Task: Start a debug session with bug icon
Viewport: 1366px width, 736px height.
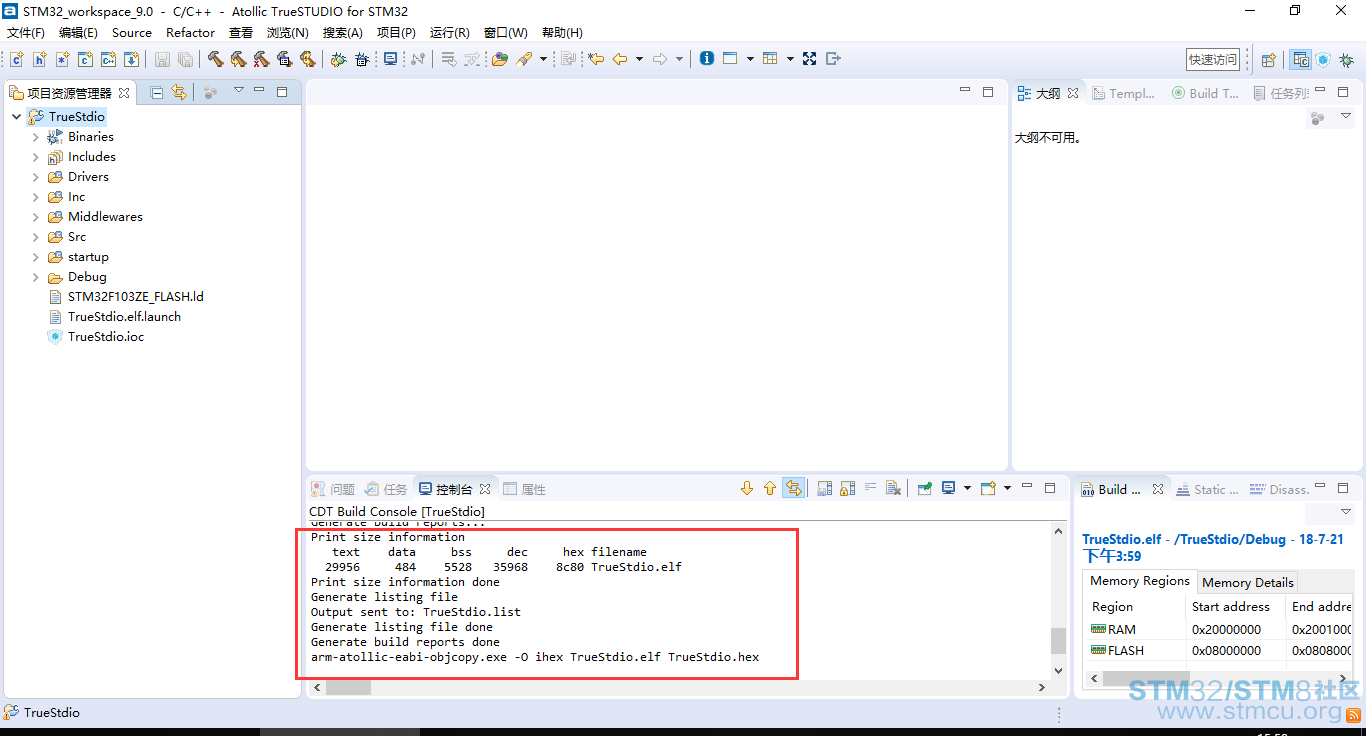Action: pyautogui.click(x=338, y=59)
